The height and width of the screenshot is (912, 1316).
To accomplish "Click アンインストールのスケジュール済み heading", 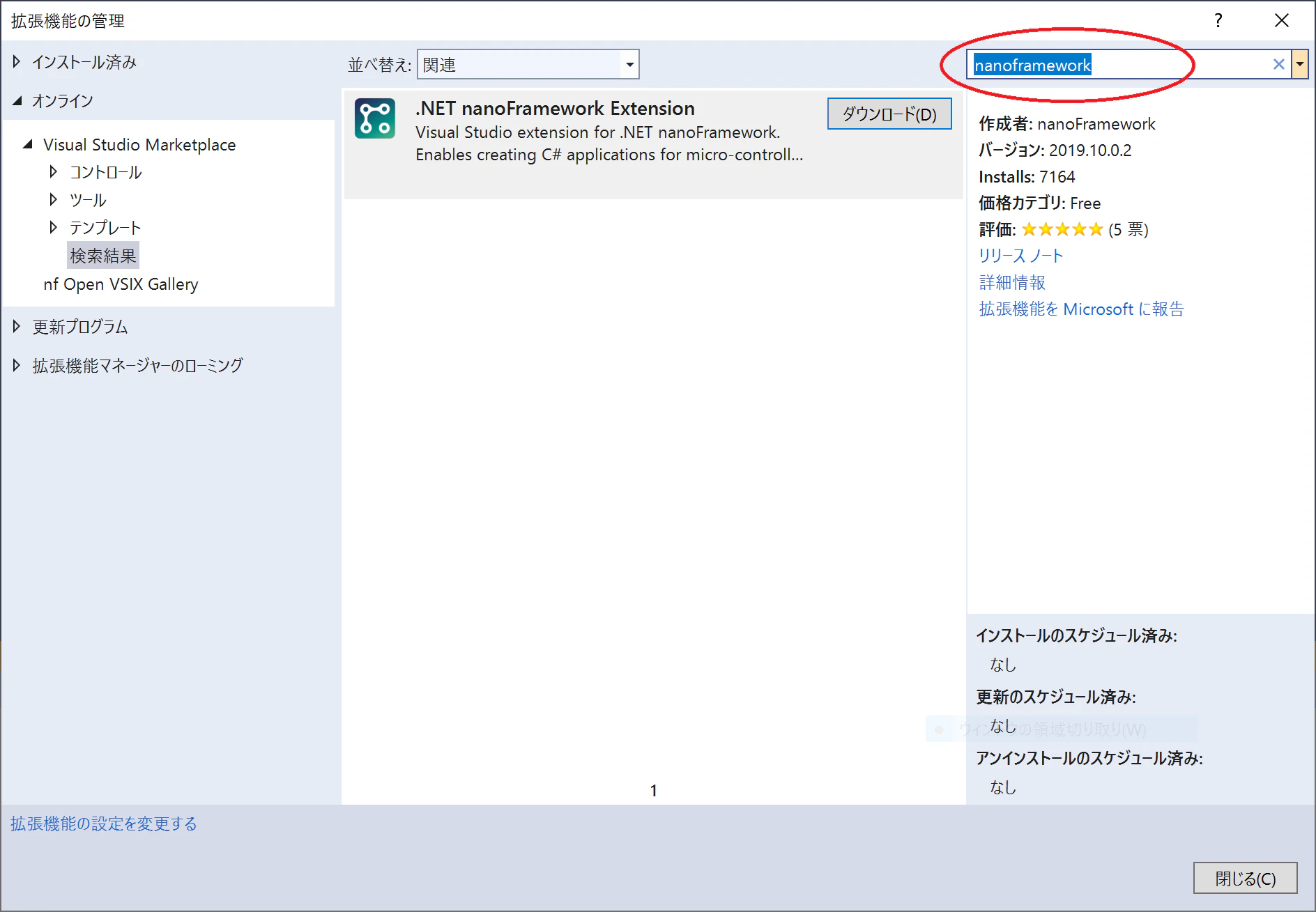I will [1089, 758].
